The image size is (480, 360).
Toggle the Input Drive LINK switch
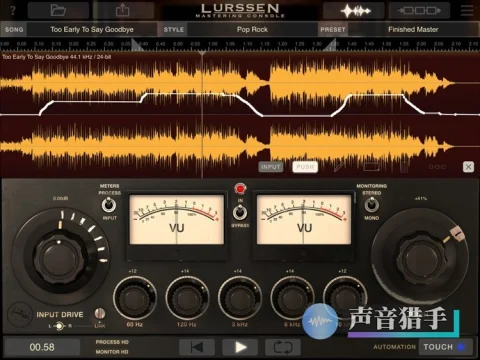(100, 314)
